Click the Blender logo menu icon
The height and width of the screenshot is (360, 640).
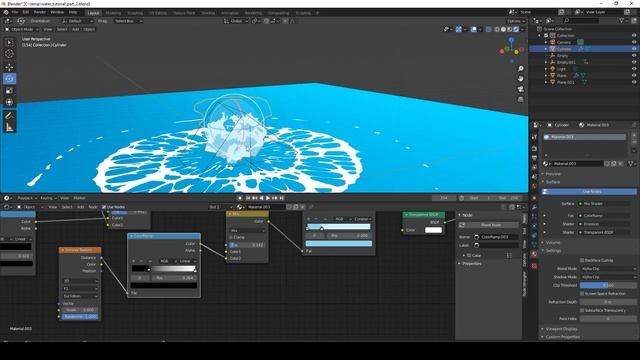[6, 13]
